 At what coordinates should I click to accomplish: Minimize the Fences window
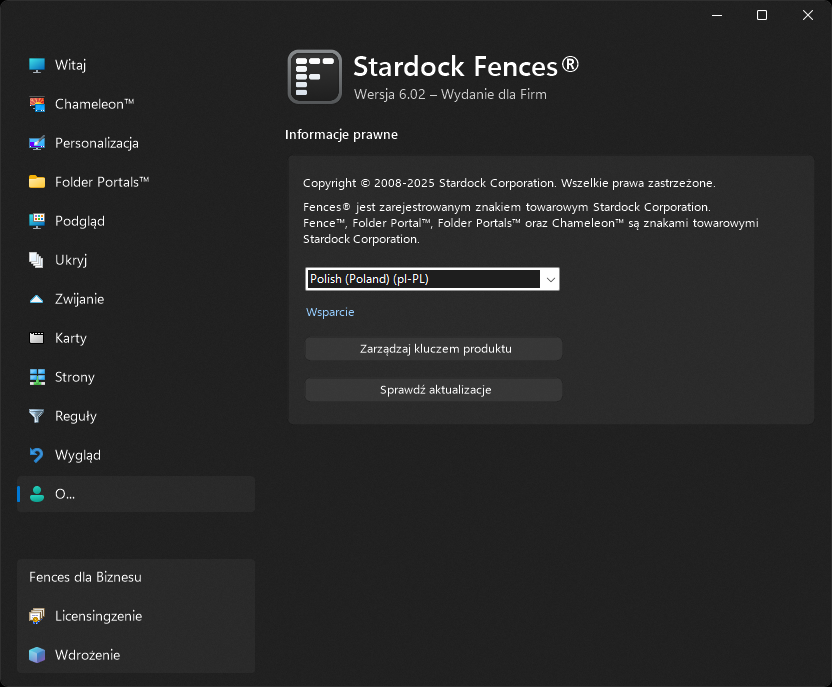tap(717, 15)
